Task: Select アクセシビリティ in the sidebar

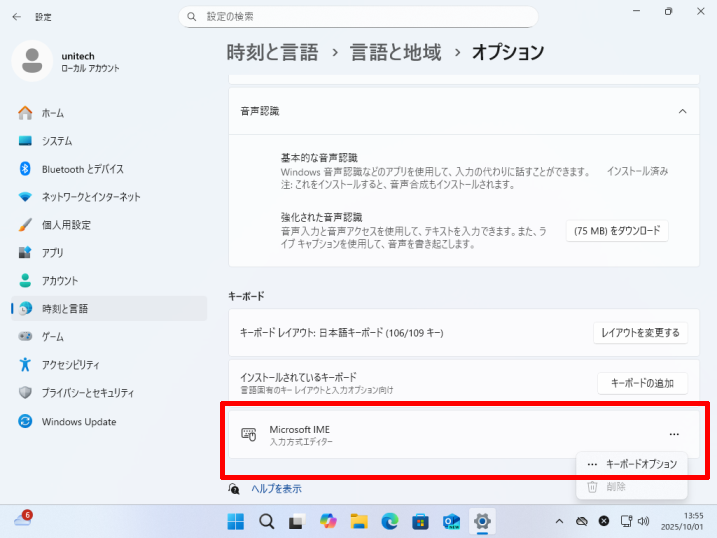Action: coord(70,365)
